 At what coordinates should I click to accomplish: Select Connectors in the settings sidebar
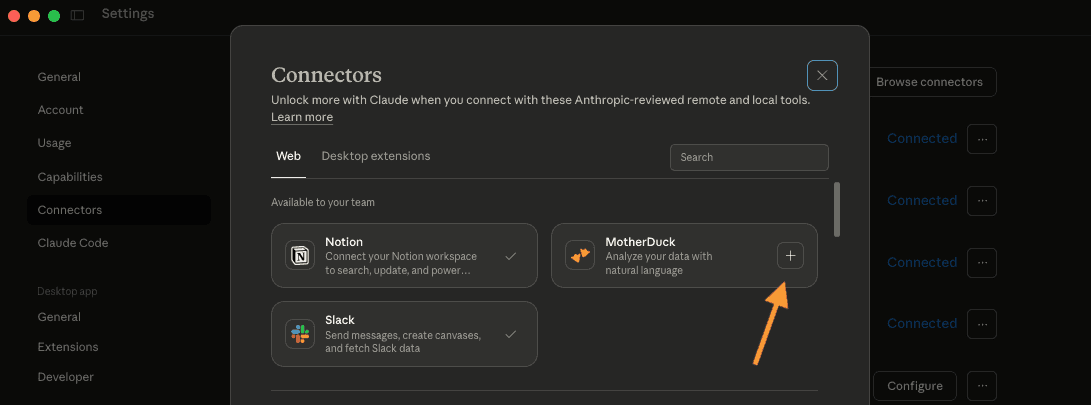pos(119,209)
